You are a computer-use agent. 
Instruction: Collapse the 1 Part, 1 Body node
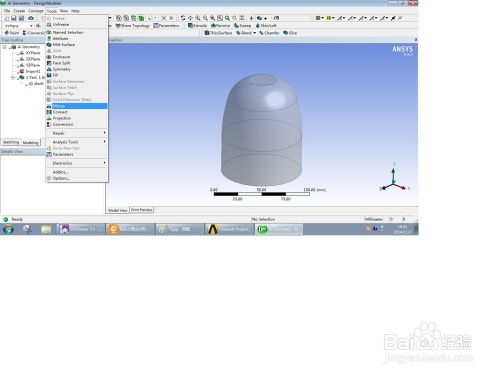[x=13, y=78]
